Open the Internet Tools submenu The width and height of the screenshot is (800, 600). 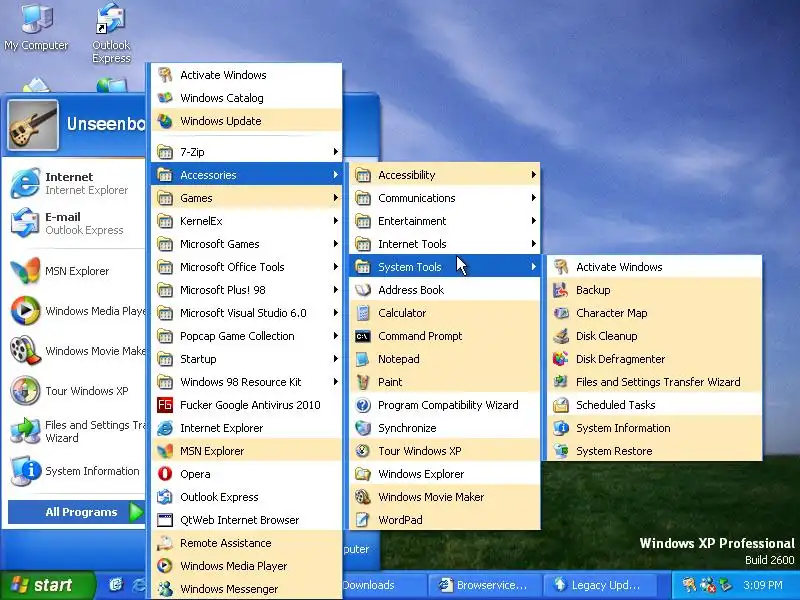pyautogui.click(x=444, y=243)
